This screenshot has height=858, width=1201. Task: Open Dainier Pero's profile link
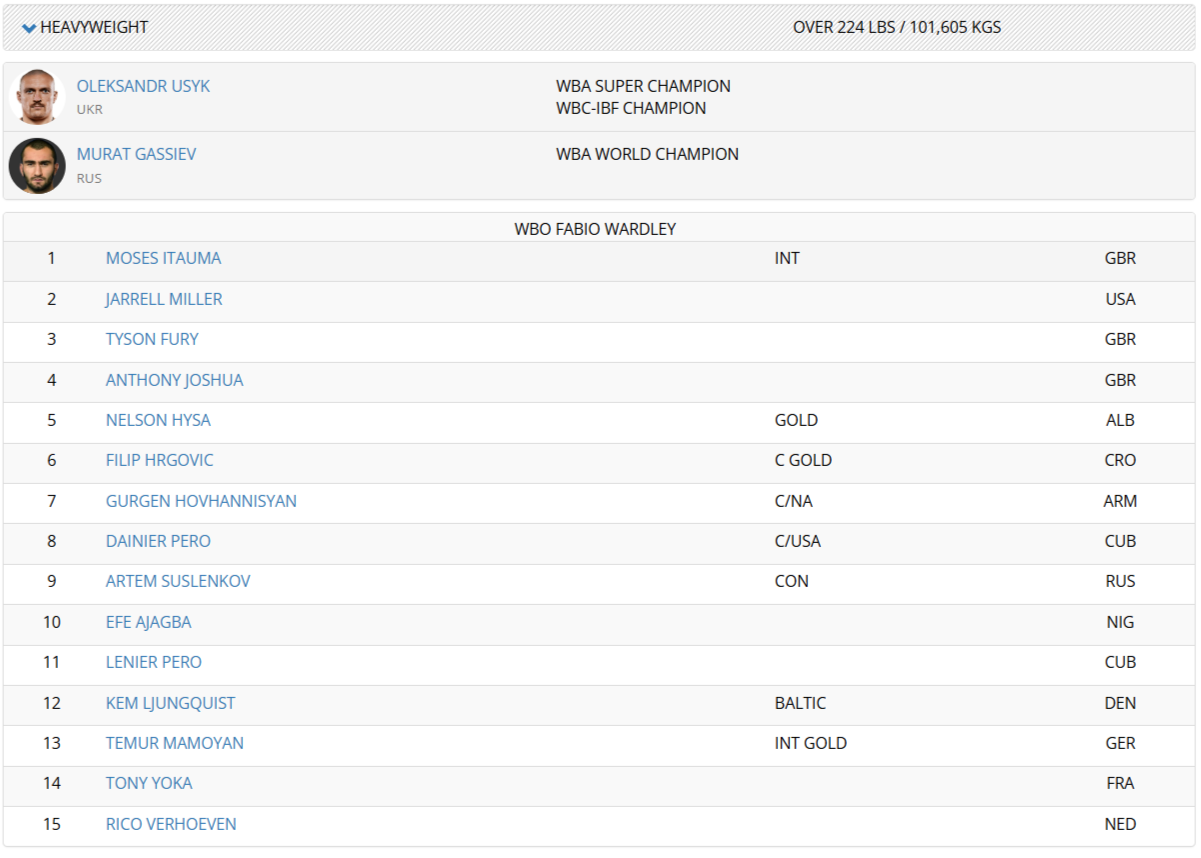pos(158,541)
